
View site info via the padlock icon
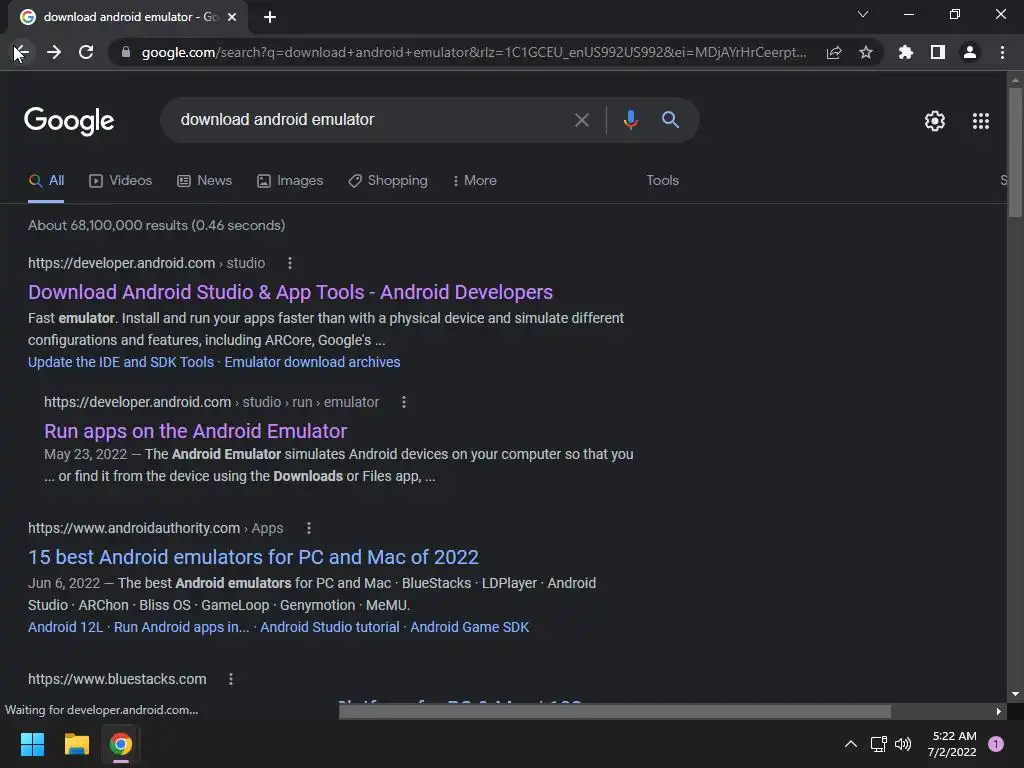click(126, 52)
